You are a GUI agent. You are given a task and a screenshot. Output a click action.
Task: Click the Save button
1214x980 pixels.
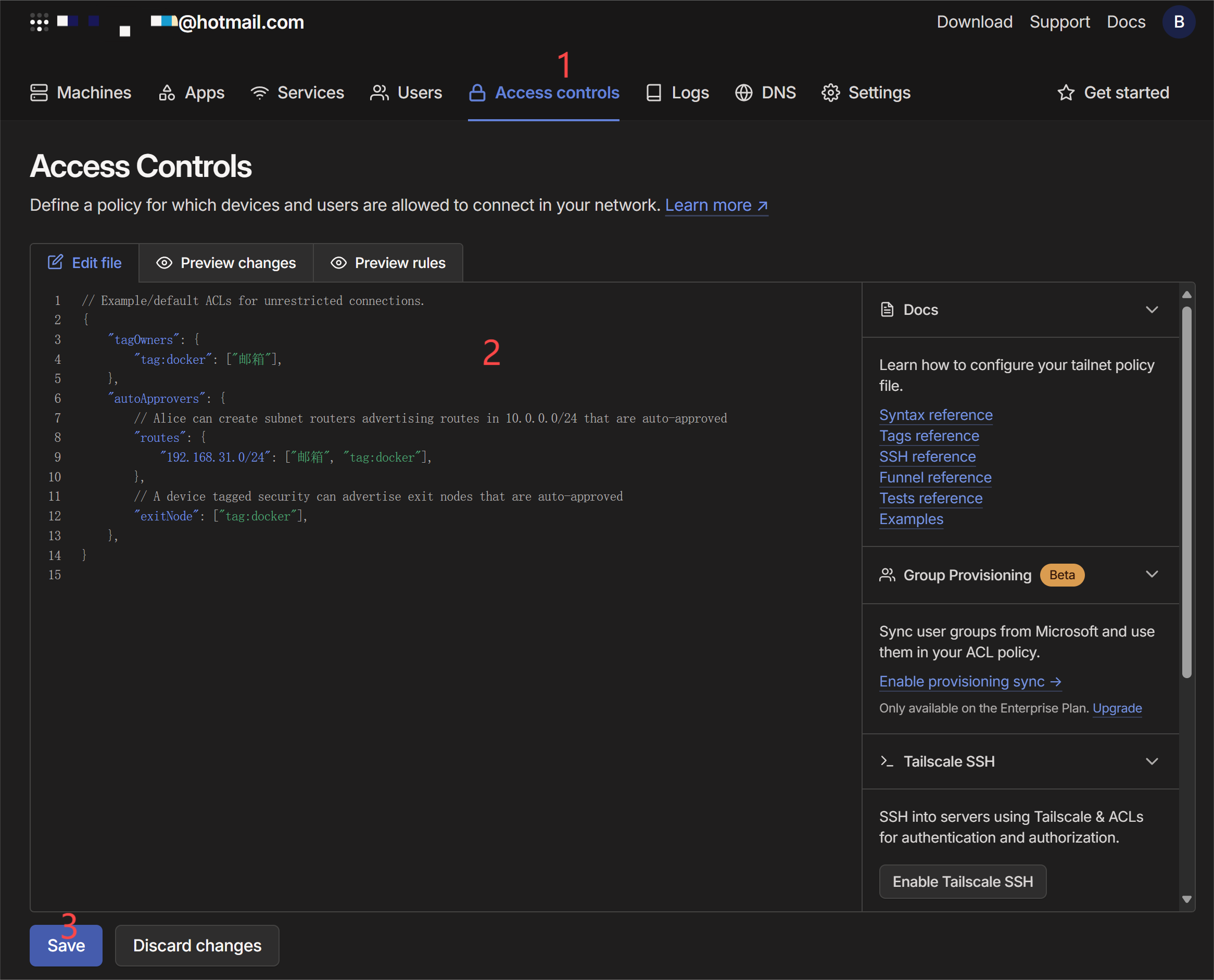[66, 945]
